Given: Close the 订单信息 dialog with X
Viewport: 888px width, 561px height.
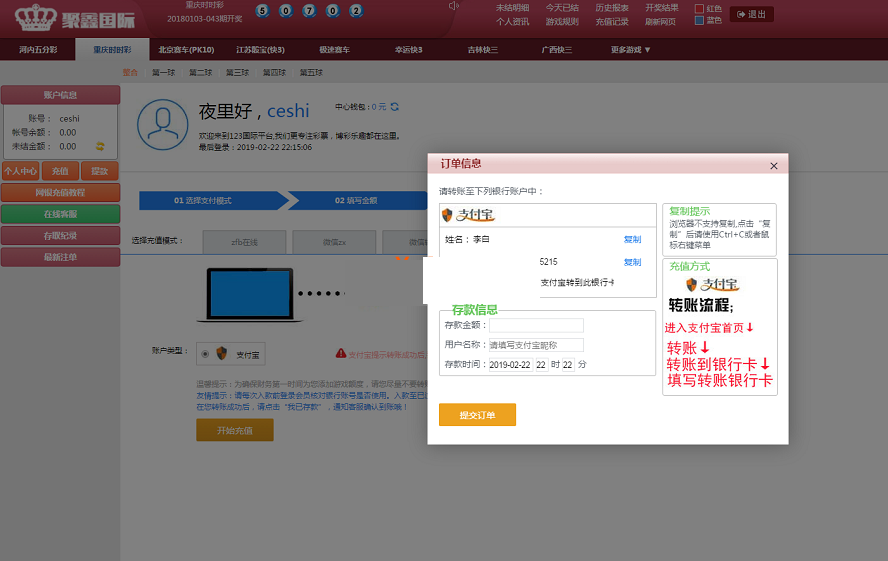Looking at the screenshot, I should click(774, 166).
